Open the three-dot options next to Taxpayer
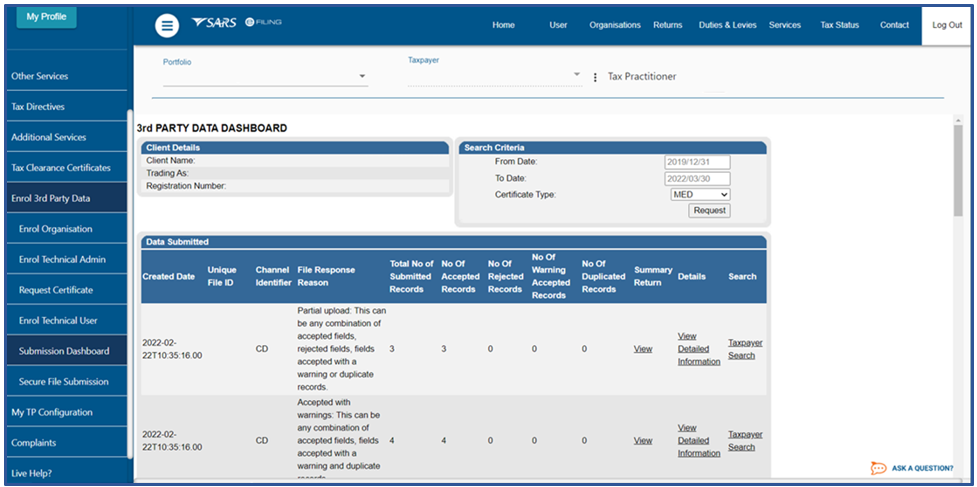Image resolution: width=977 pixels, height=487 pixels. pyautogui.click(x=595, y=77)
